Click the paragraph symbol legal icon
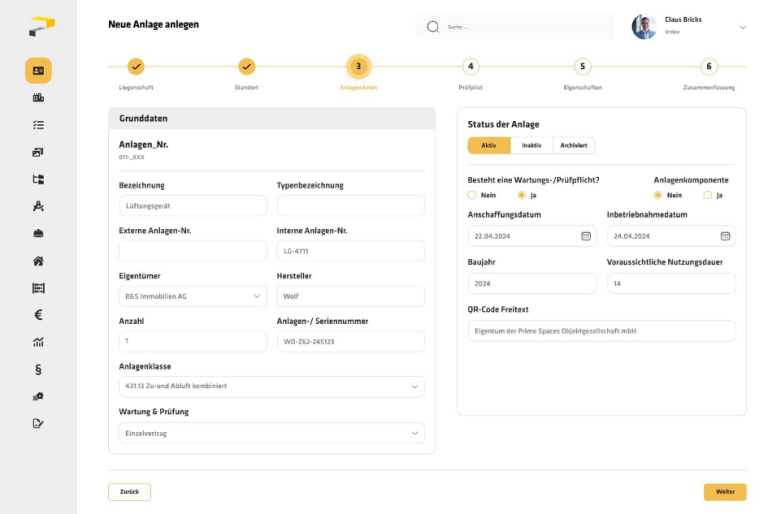 tap(38, 369)
